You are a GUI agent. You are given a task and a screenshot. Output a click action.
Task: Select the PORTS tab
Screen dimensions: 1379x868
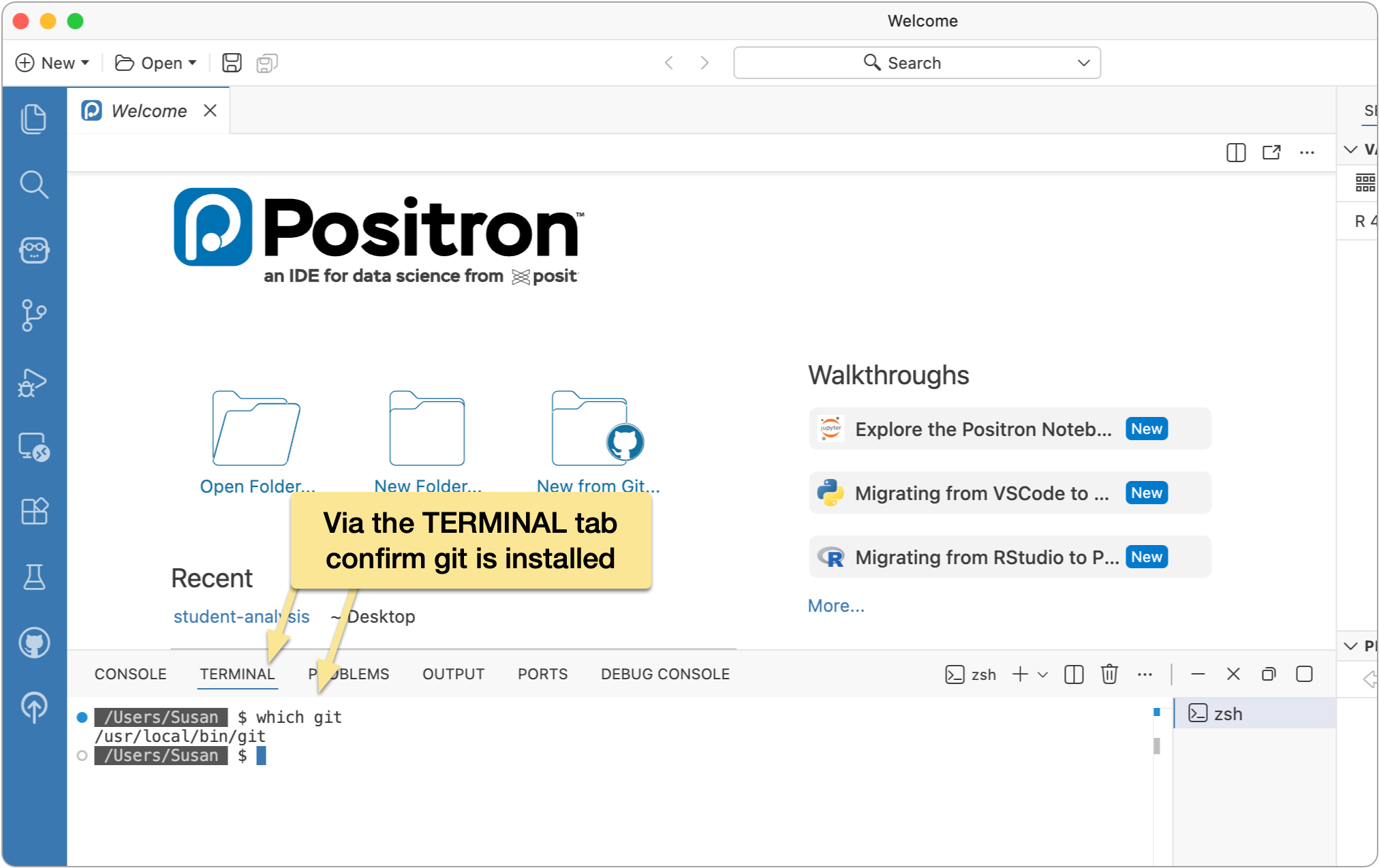click(542, 674)
